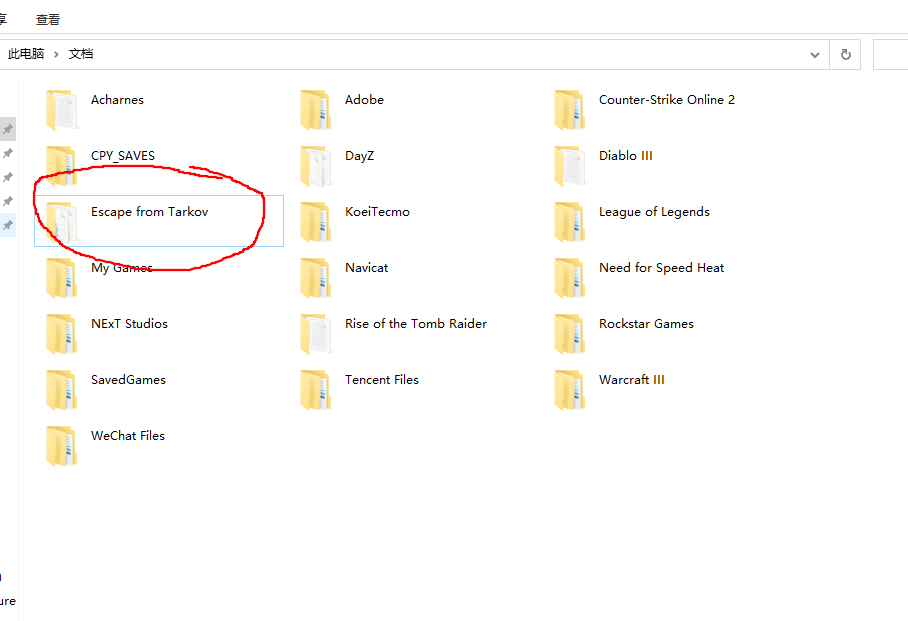Click the Warcraft III folder name
Viewport: 908px width, 621px height.
(x=632, y=380)
